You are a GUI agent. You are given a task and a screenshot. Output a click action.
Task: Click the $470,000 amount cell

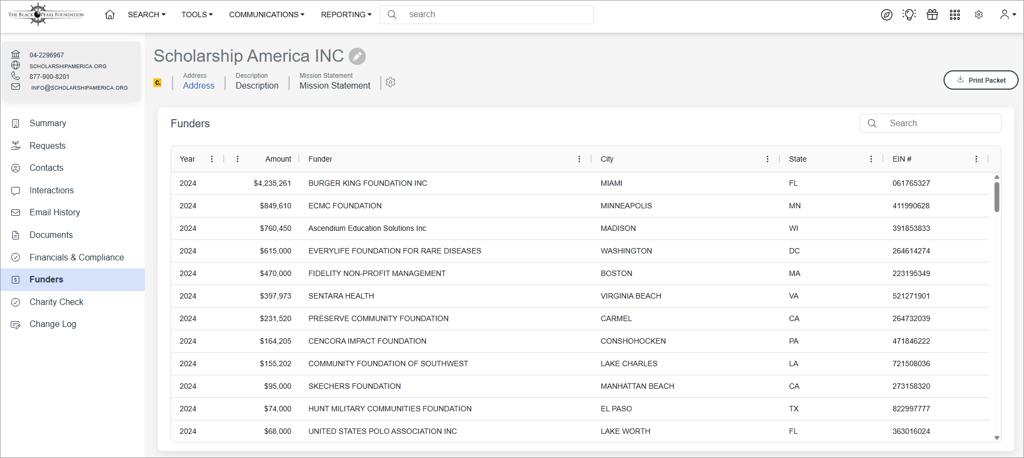278,274
